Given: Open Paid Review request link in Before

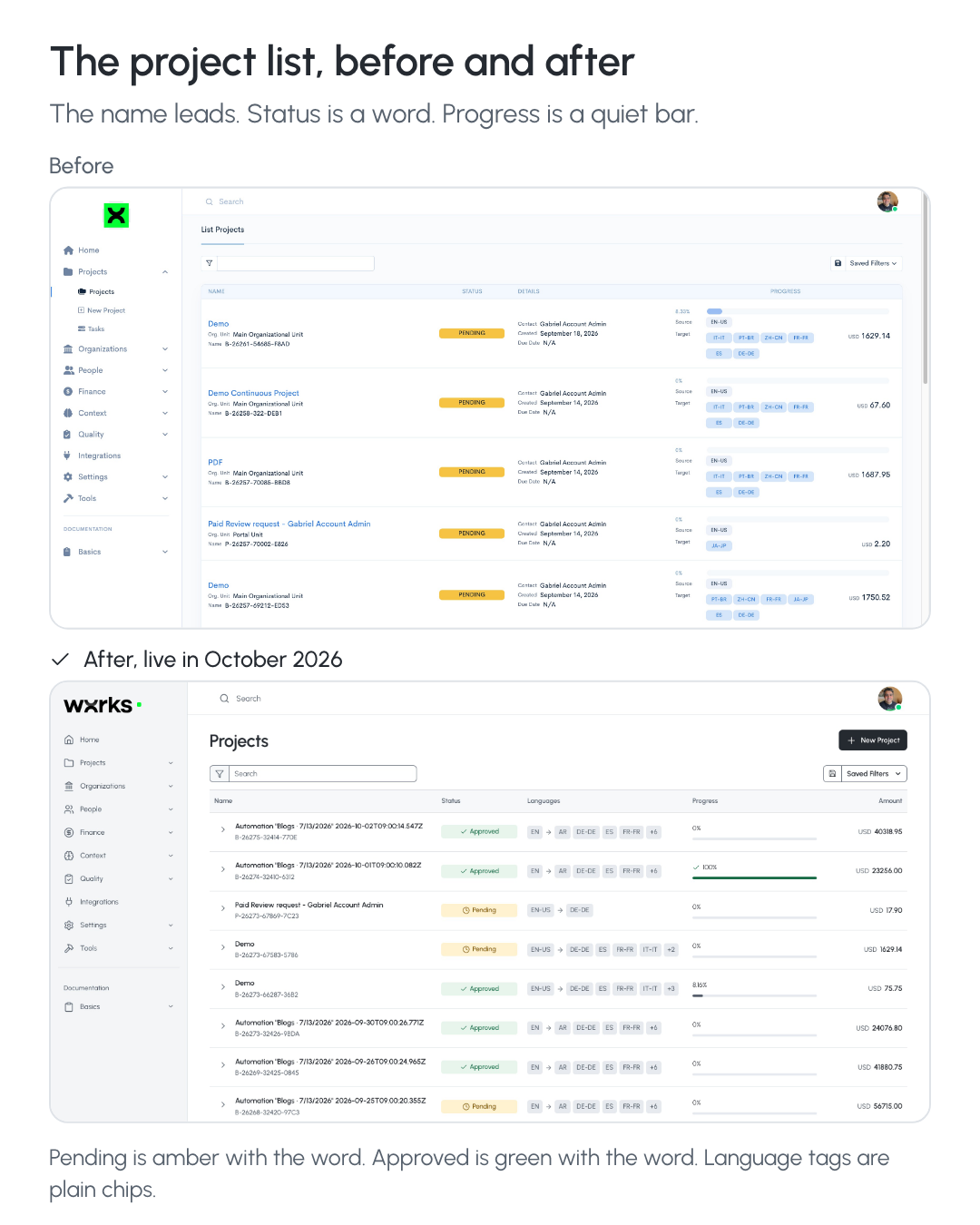Looking at the screenshot, I should coord(289,524).
